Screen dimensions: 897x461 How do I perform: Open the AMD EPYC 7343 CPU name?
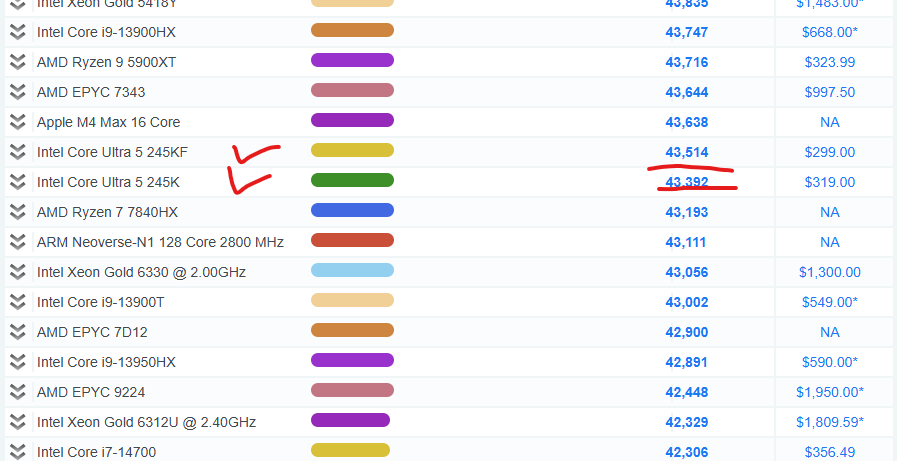[x=91, y=92]
